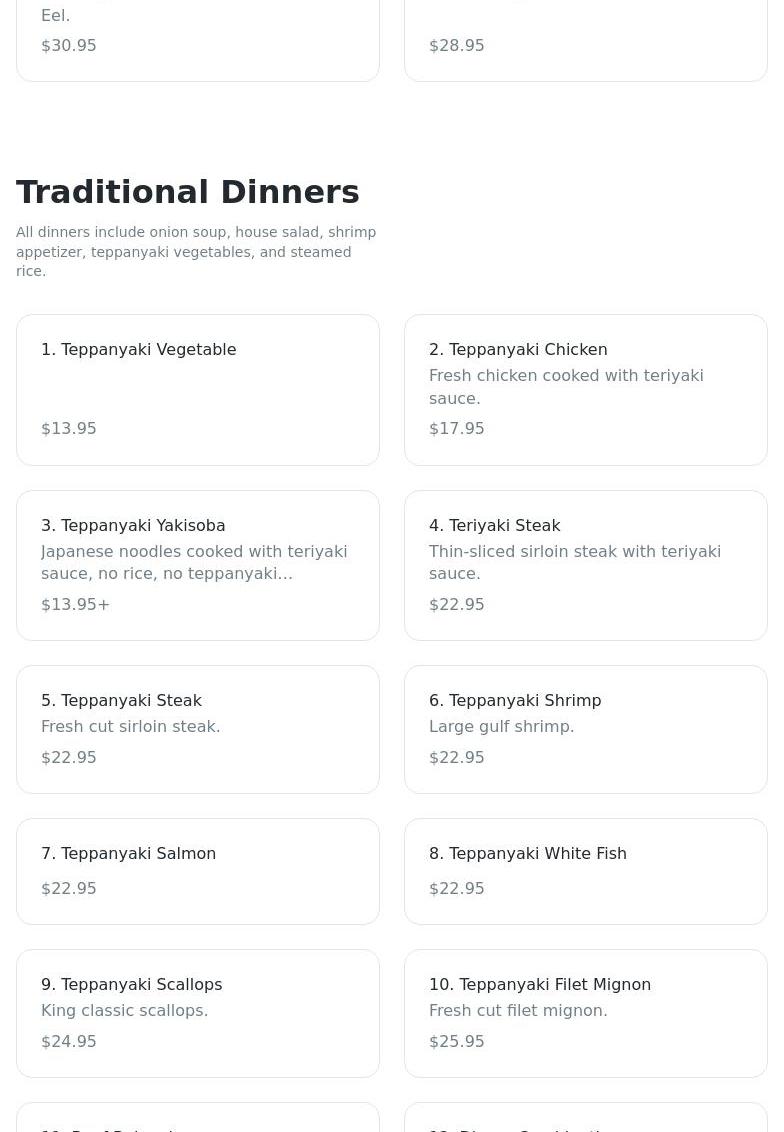
Task: Click the item card priced $30.95
Action: point(197,40)
